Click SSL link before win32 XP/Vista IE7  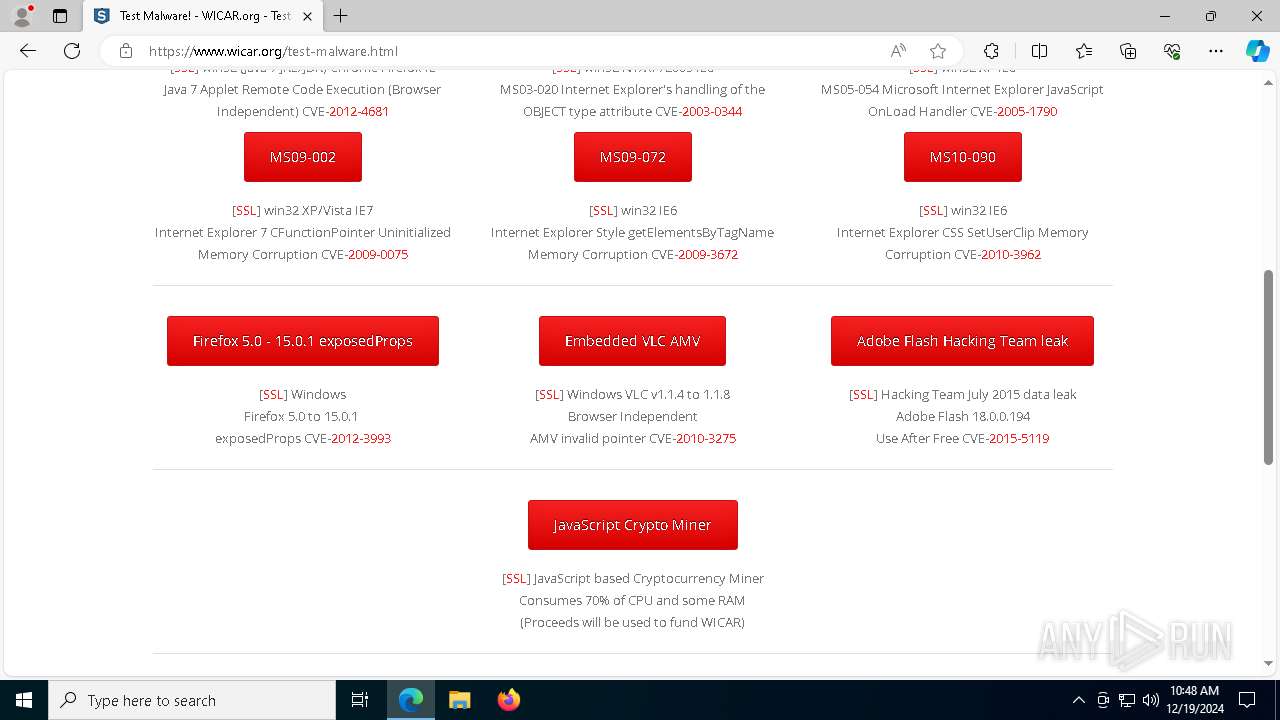246,210
